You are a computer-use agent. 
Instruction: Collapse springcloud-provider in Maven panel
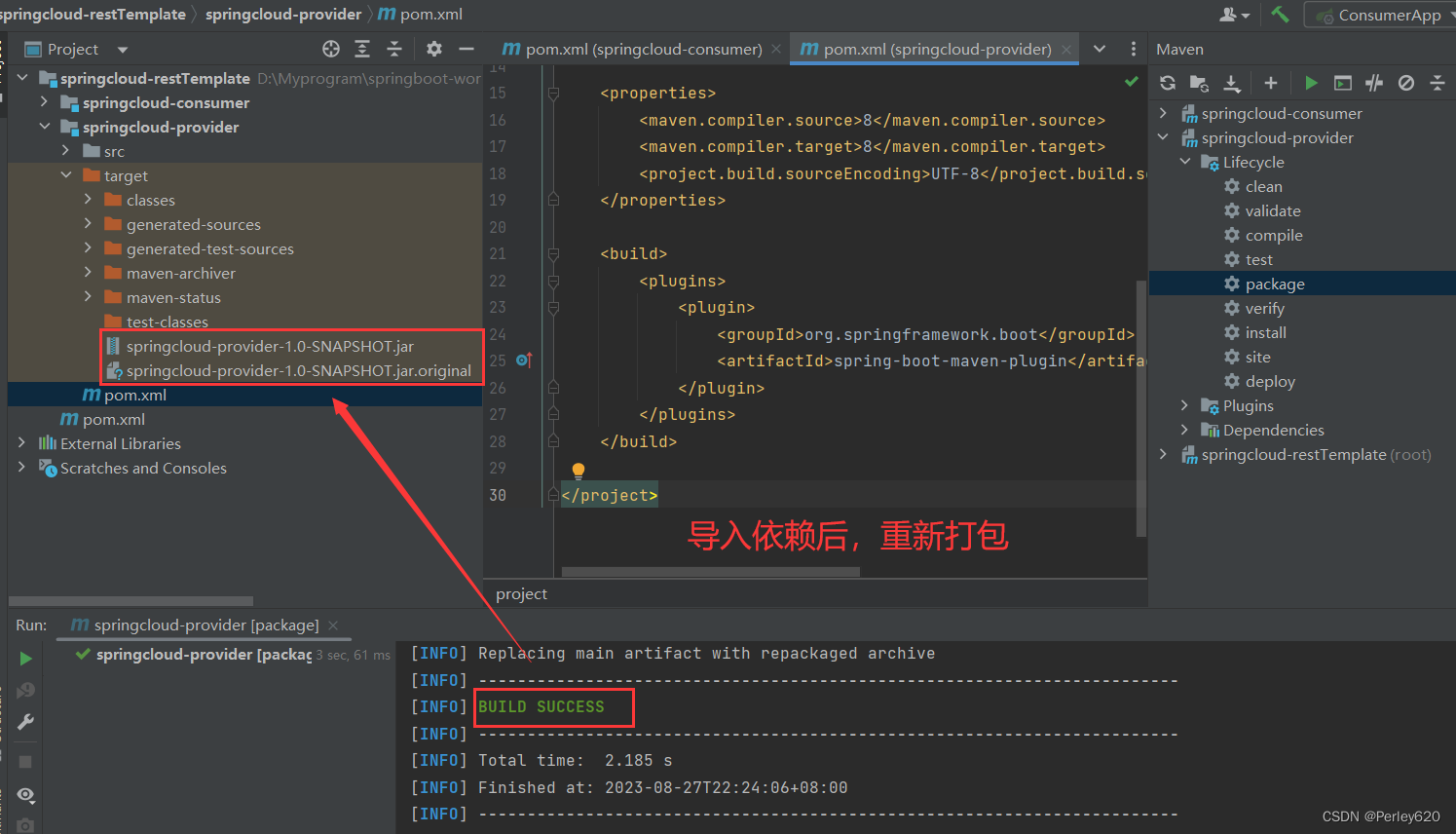tap(1163, 137)
